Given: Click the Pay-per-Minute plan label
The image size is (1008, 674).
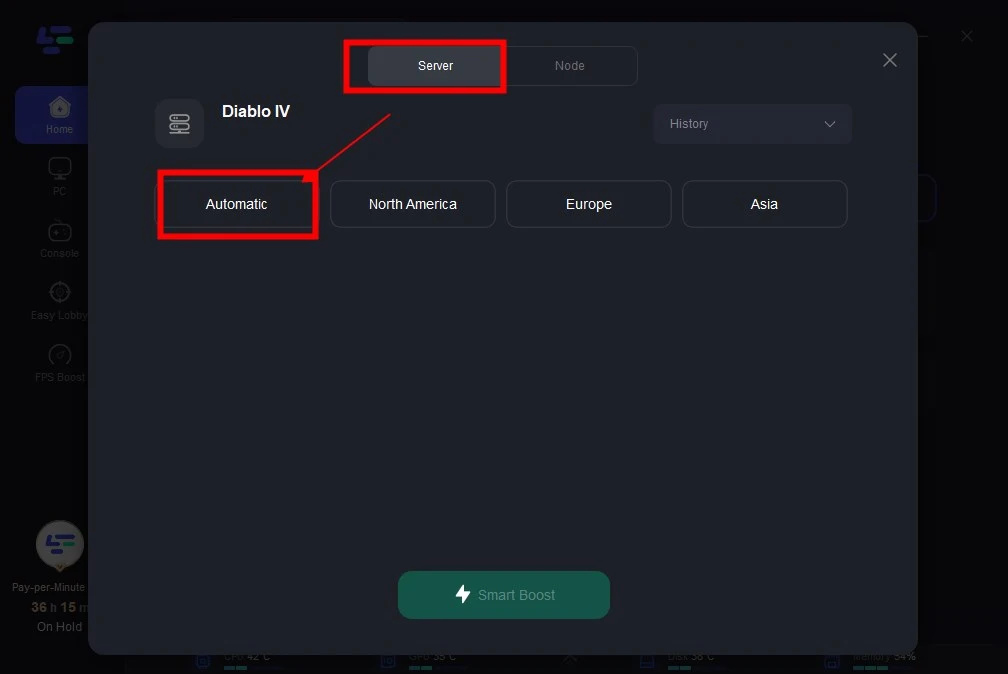Looking at the screenshot, I should (49, 587).
